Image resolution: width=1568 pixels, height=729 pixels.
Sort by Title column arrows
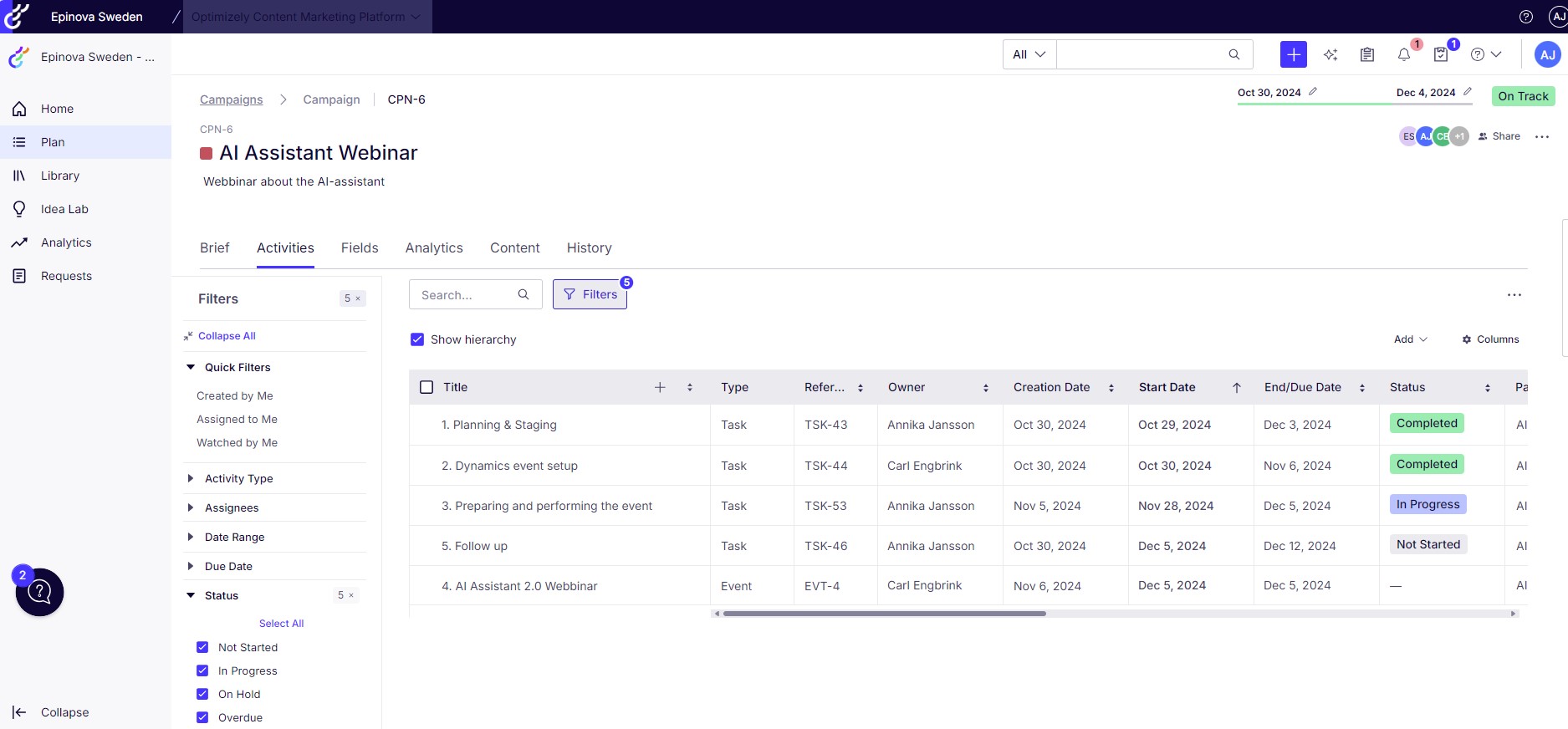click(690, 388)
